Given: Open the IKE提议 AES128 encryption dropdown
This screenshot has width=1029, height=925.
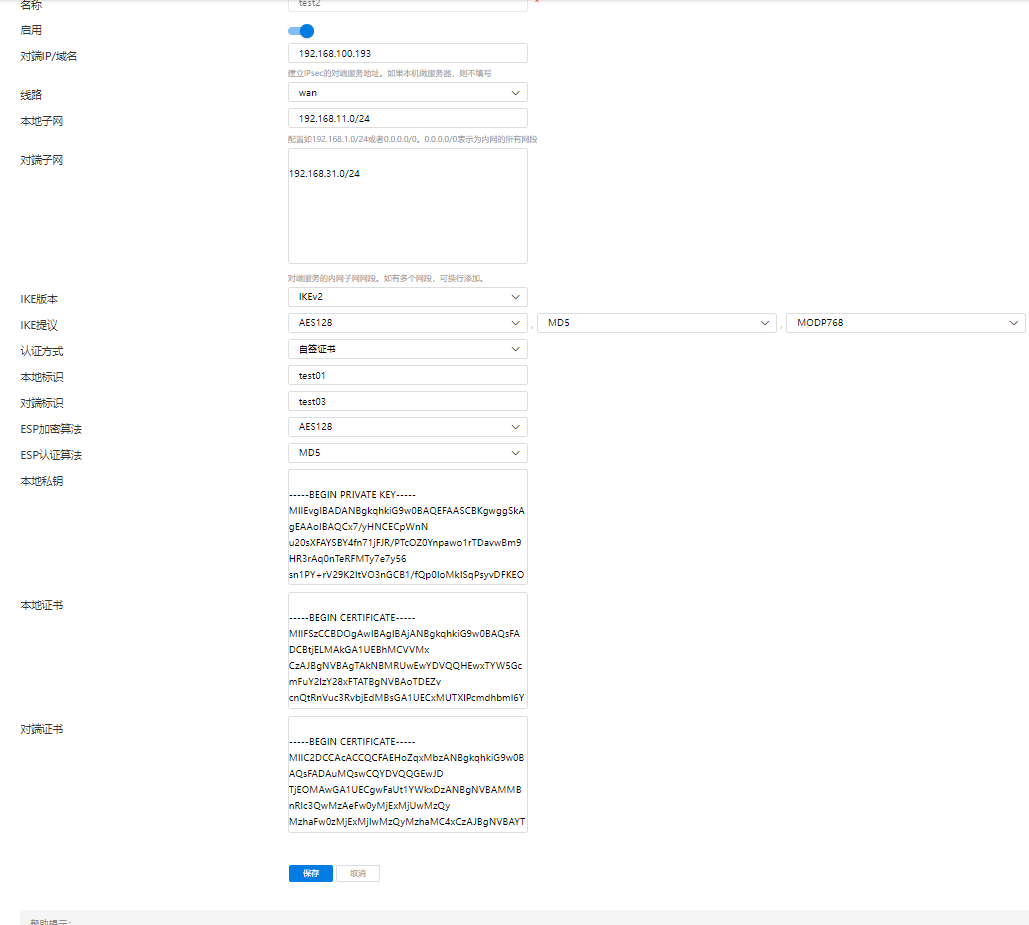Looking at the screenshot, I should 407,323.
